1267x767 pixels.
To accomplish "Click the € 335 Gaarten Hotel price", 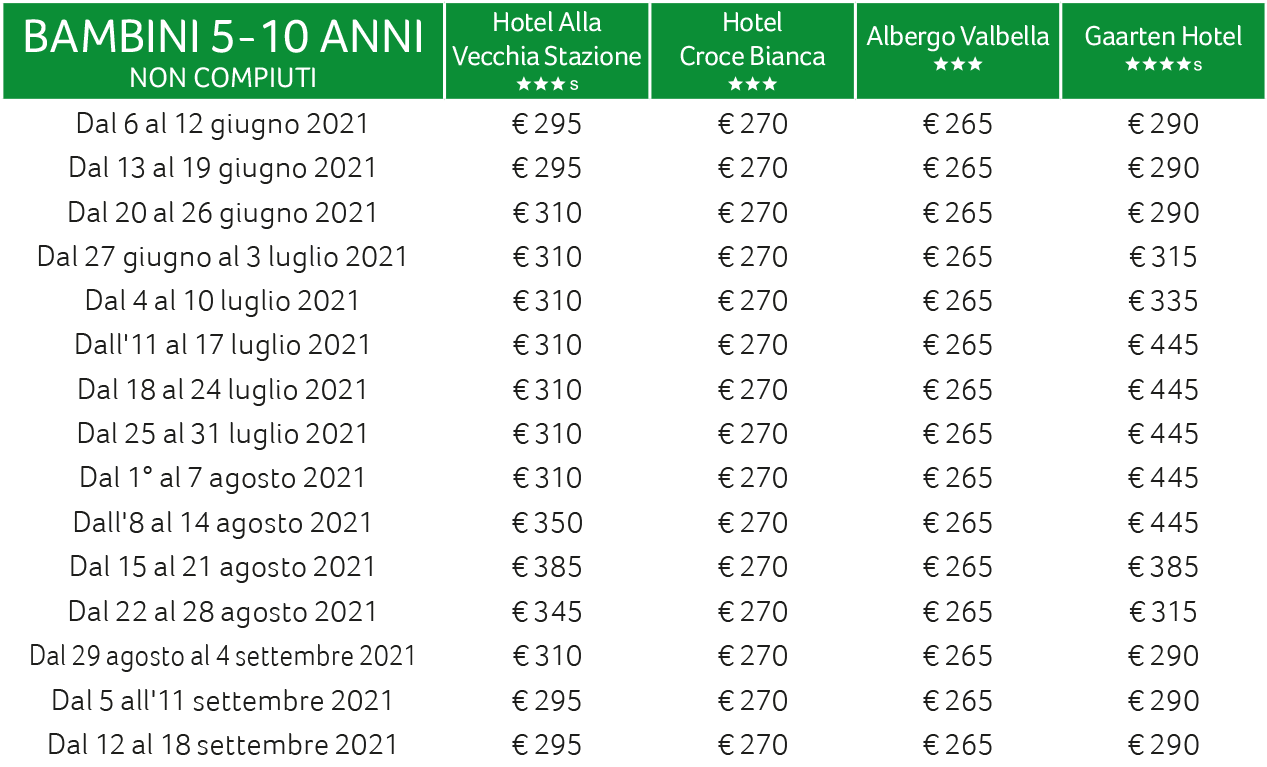I will pyautogui.click(x=1163, y=301).
